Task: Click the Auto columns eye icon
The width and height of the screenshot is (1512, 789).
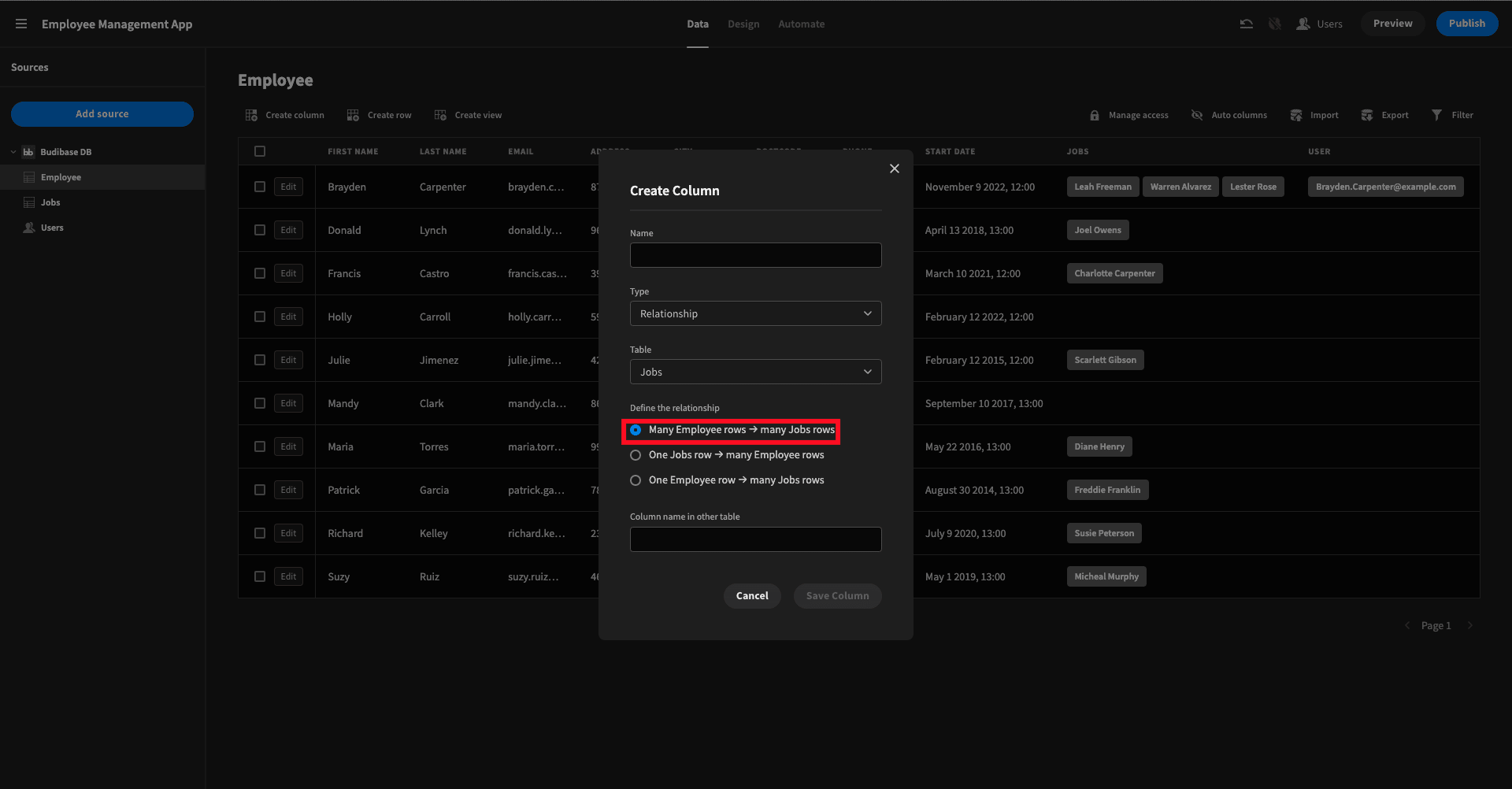Action: point(1197,115)
